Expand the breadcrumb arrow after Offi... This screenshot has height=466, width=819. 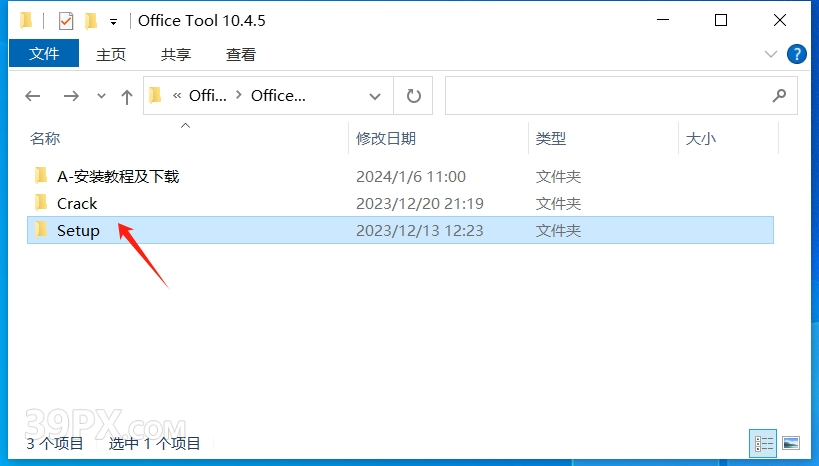(x=239, y=95)
